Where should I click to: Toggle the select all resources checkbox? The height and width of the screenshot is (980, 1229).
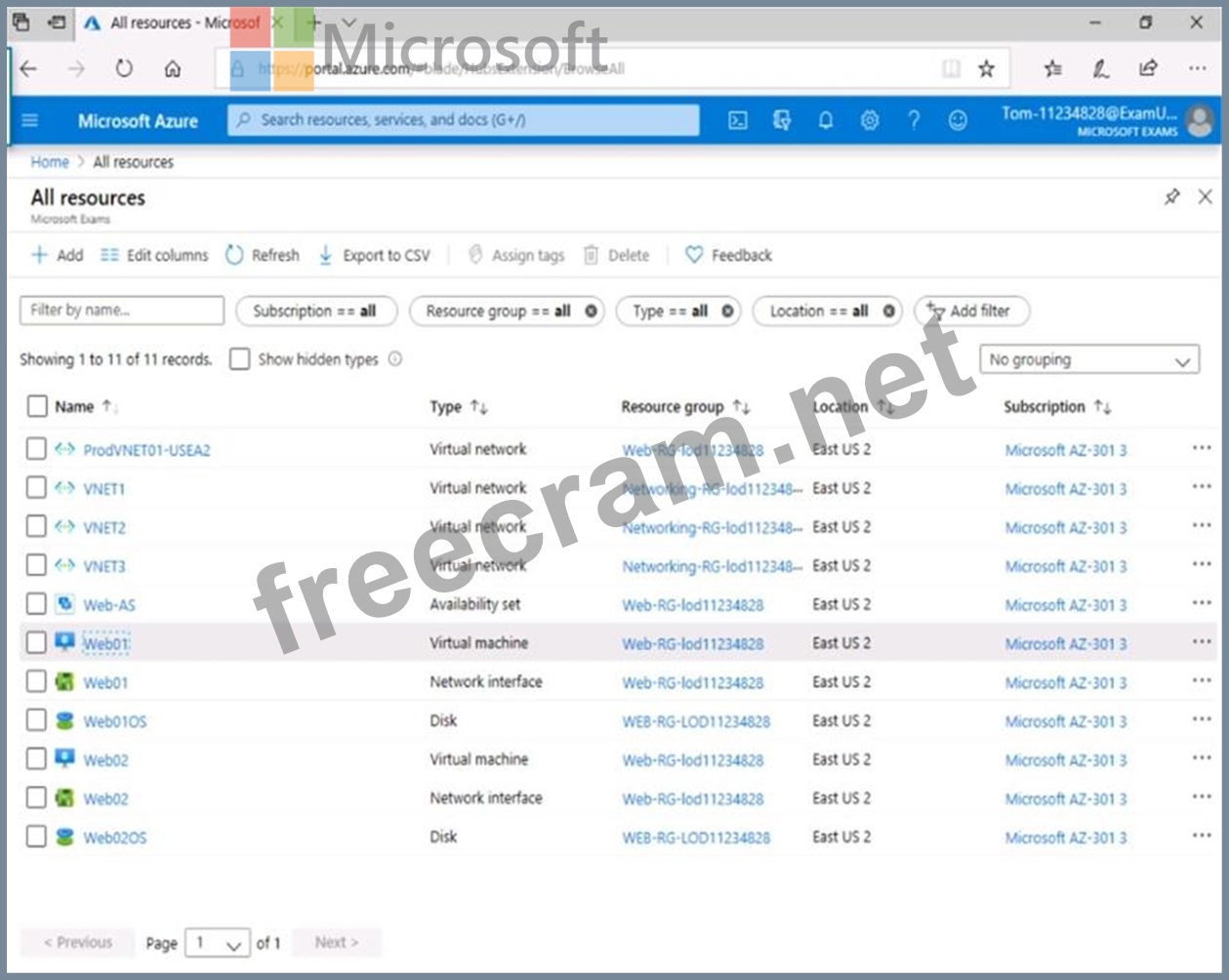37,406
